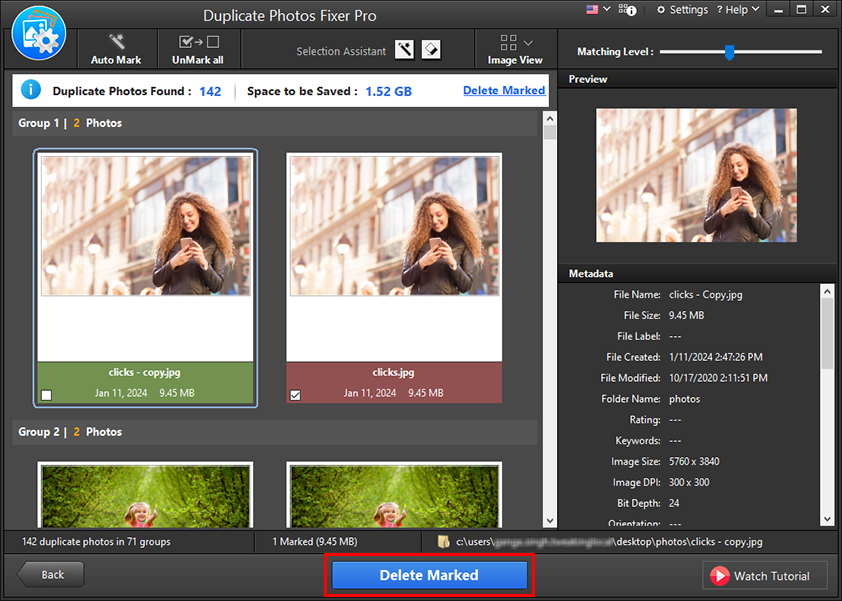Open the Help menu
This screenshot has width=842, height=601.
(x=738, y=10)
